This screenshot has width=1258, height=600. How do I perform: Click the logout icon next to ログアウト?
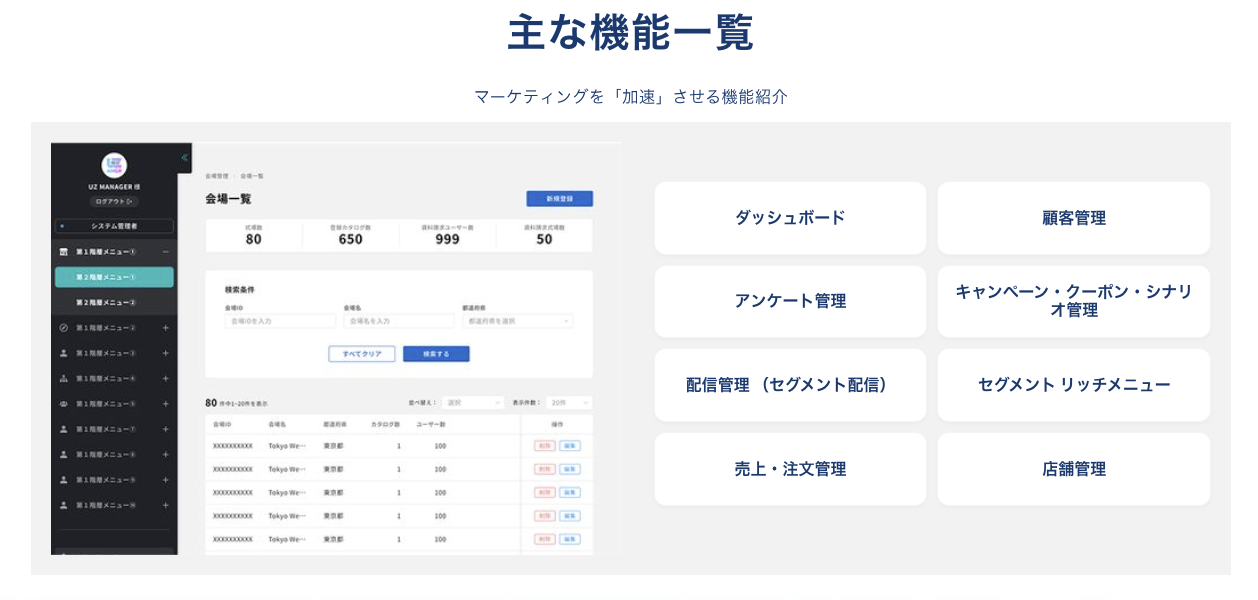127,200
